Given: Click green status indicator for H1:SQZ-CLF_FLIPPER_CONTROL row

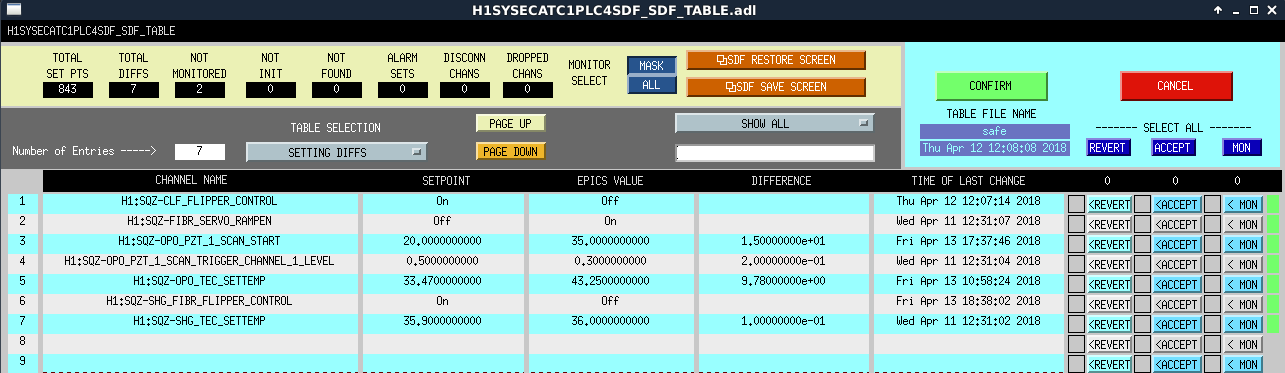Looking at the screenshot, I should [x=1273, y=204].
